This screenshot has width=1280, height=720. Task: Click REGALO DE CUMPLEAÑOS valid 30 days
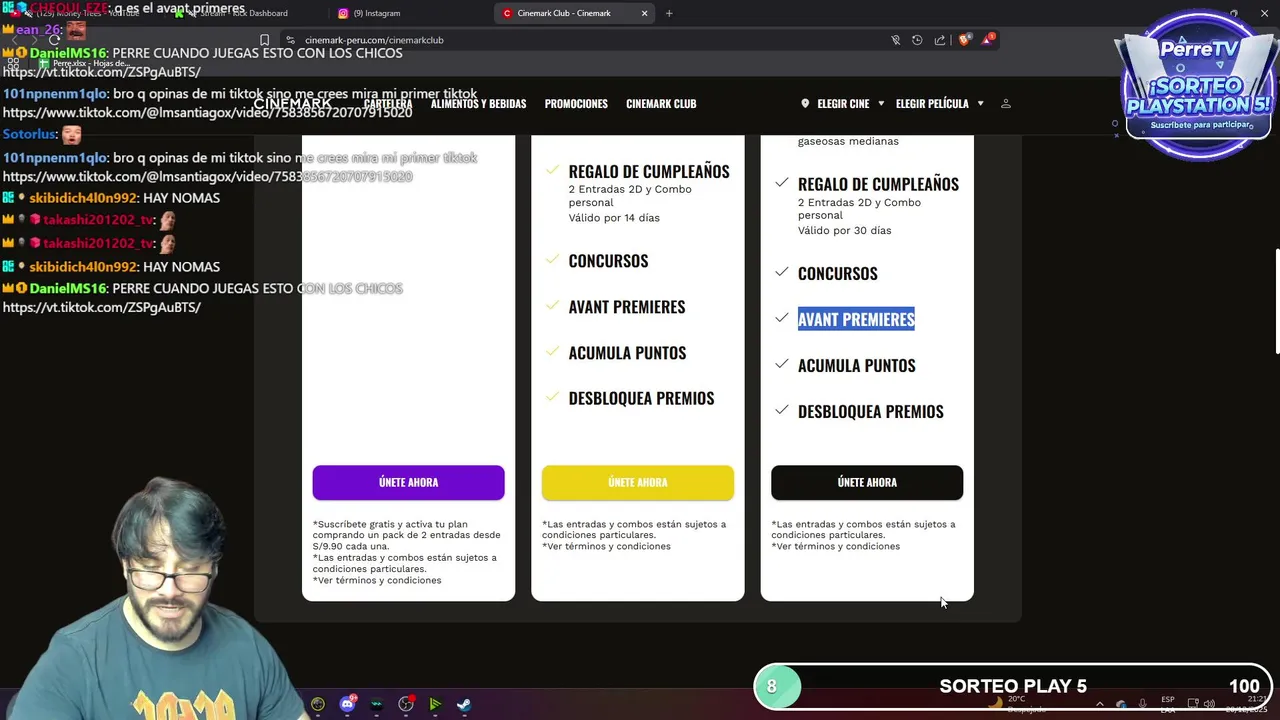[878, 184]
